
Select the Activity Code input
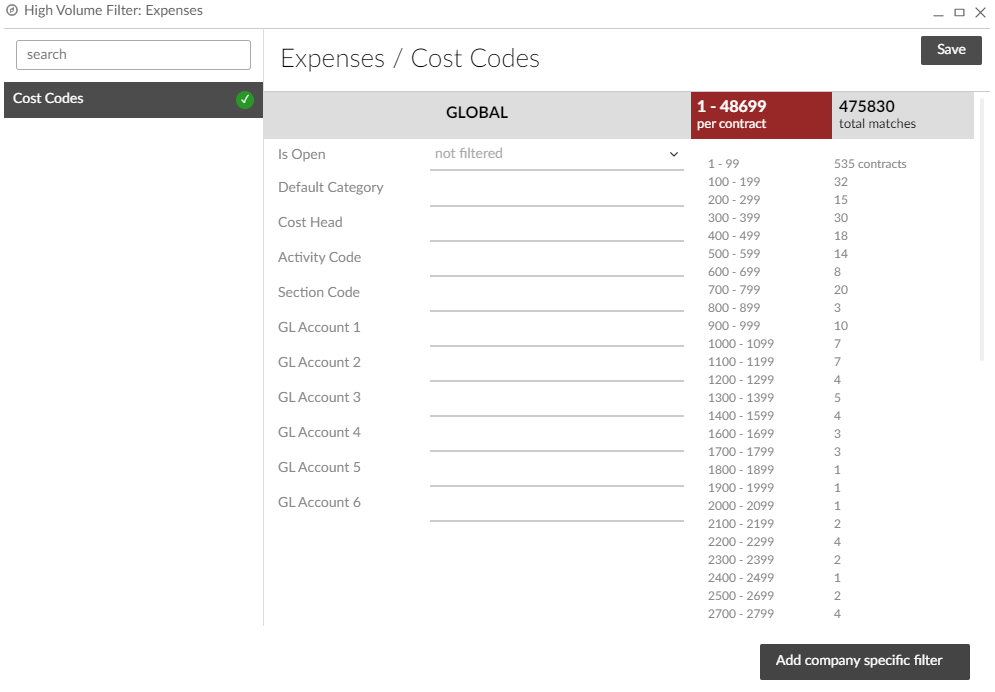click(x=556, y=262)
